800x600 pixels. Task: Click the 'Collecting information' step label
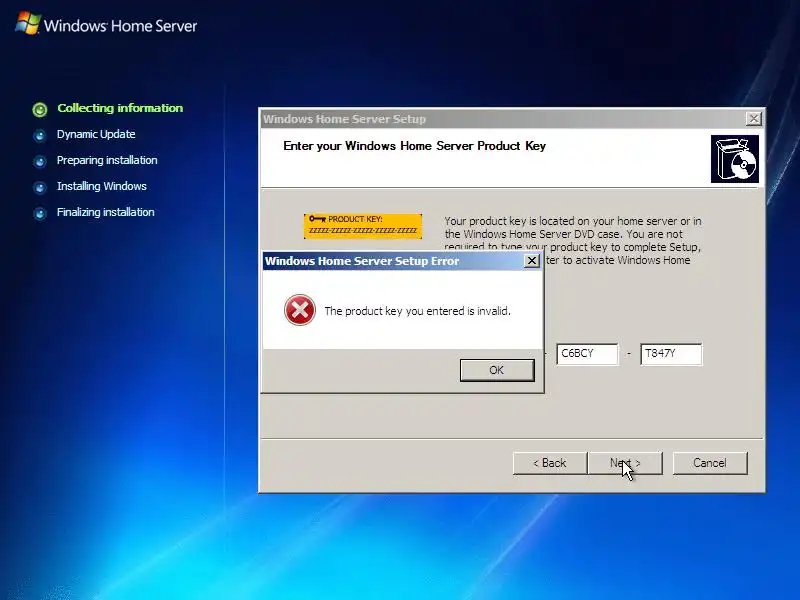120,108
